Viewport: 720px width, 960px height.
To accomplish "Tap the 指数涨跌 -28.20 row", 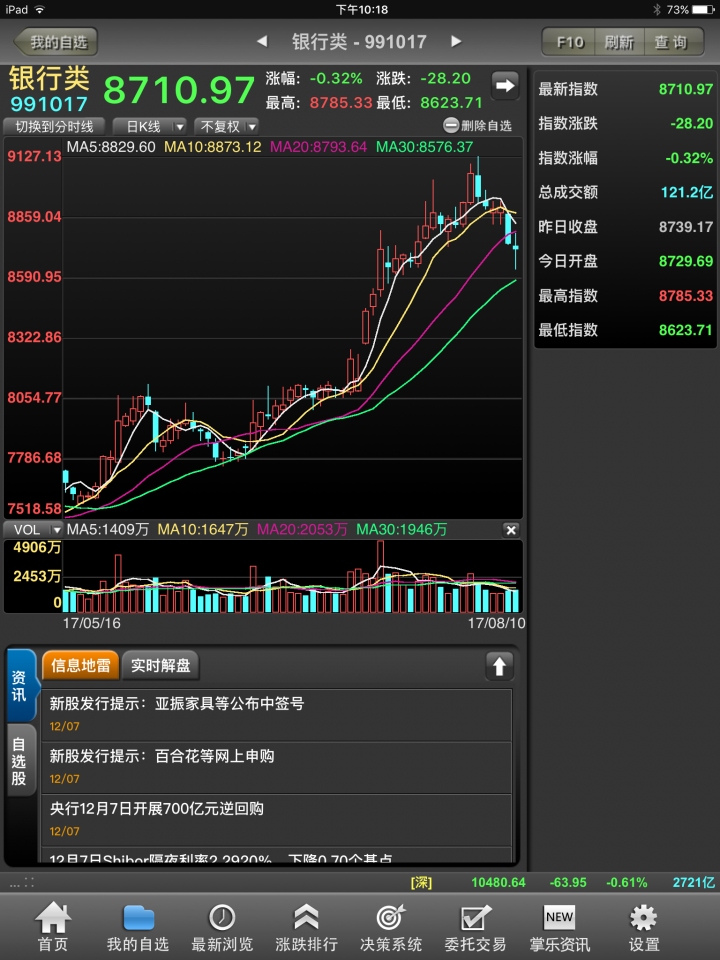I will 625,124.
